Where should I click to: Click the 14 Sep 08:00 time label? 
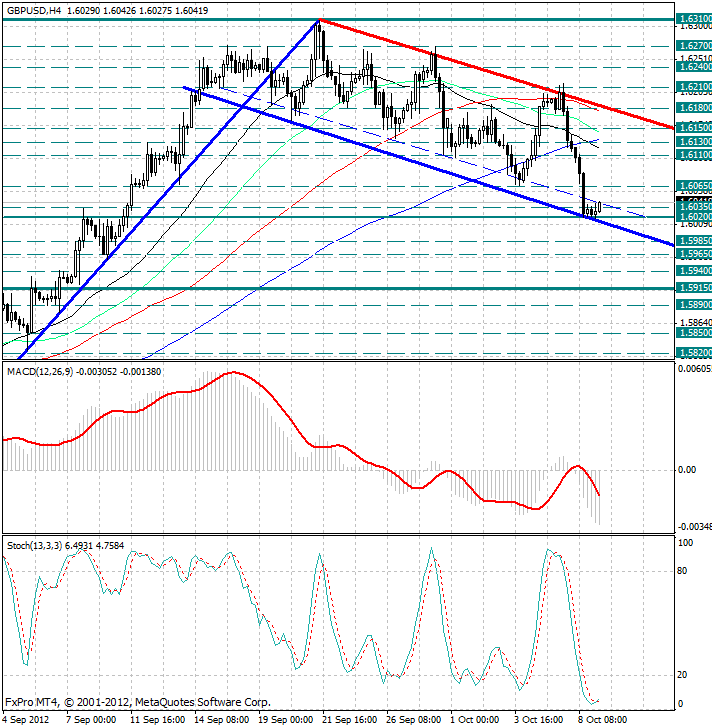221,720
